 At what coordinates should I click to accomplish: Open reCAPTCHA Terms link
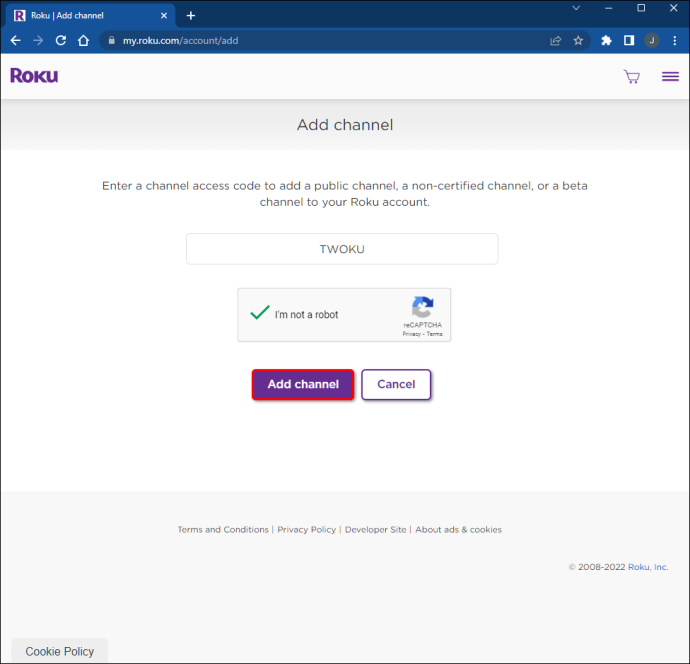pos(434,334)
